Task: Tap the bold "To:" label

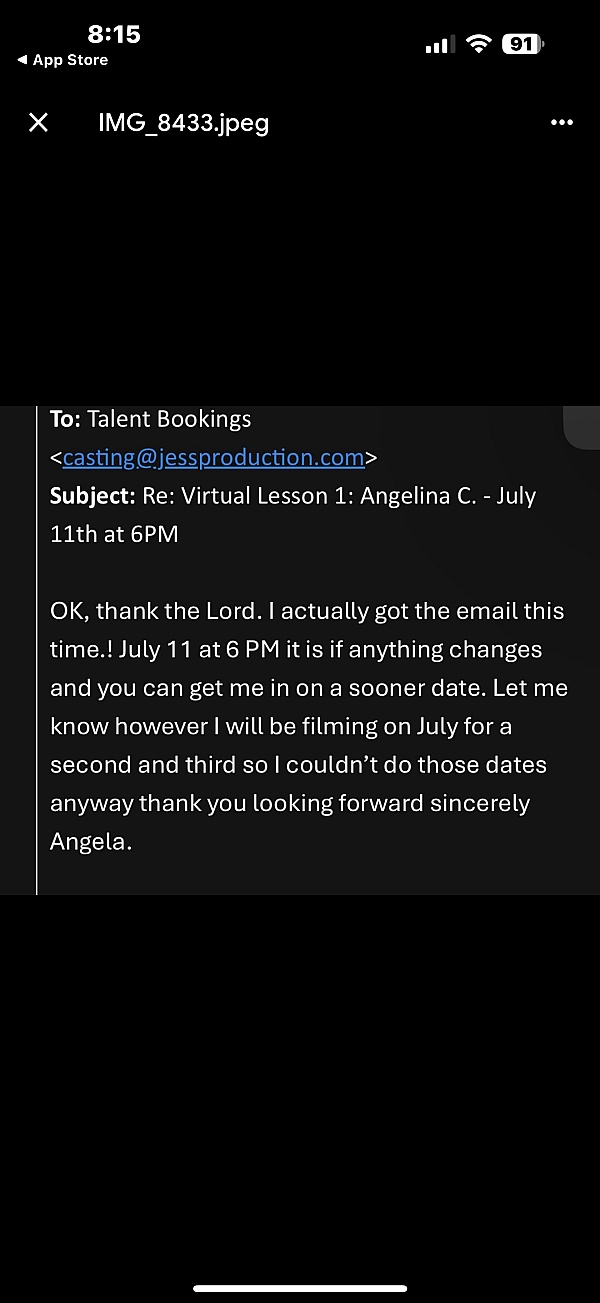Action: click(x=66, y=420)
